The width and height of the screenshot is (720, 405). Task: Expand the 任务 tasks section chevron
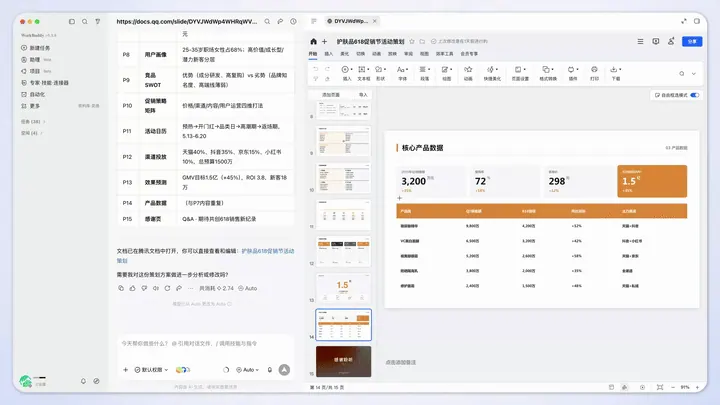coord(44,122)
